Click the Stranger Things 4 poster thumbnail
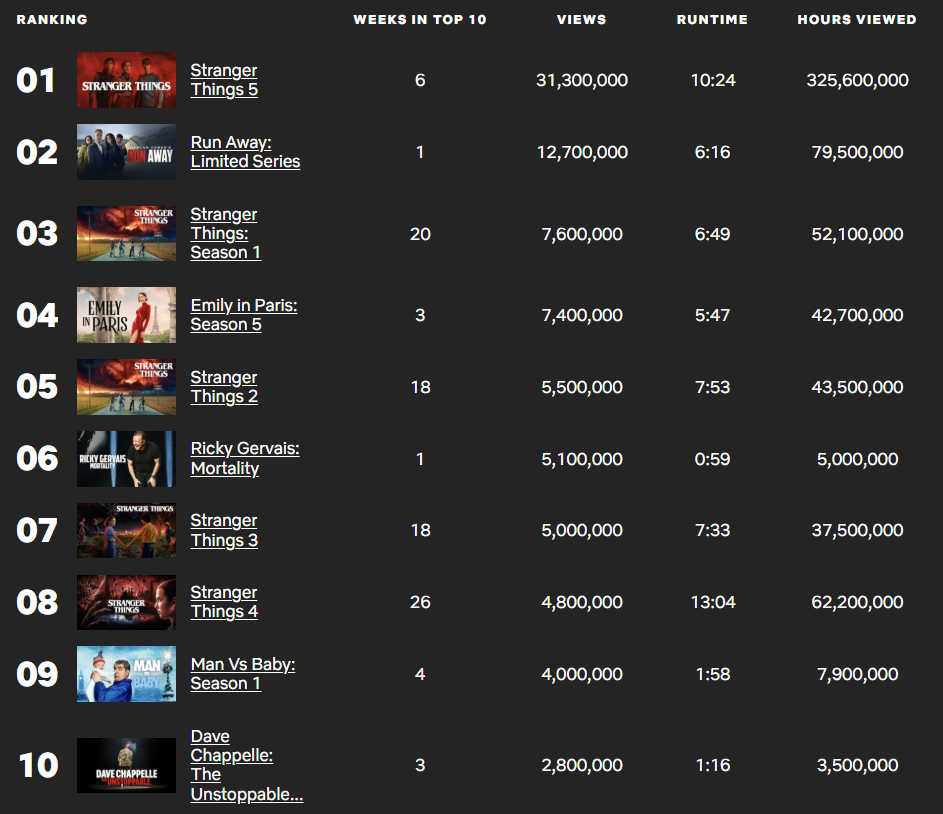 pos(126,602)
